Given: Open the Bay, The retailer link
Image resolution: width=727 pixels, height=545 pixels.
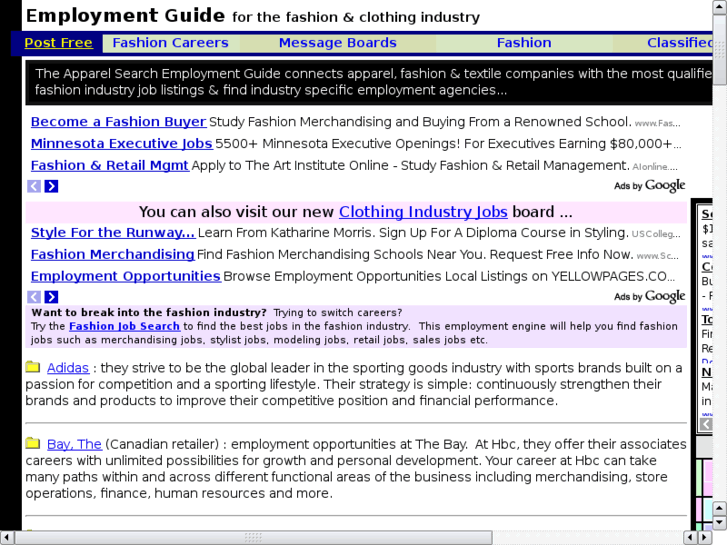Looking at the screenshot, I should click(74, 444).
